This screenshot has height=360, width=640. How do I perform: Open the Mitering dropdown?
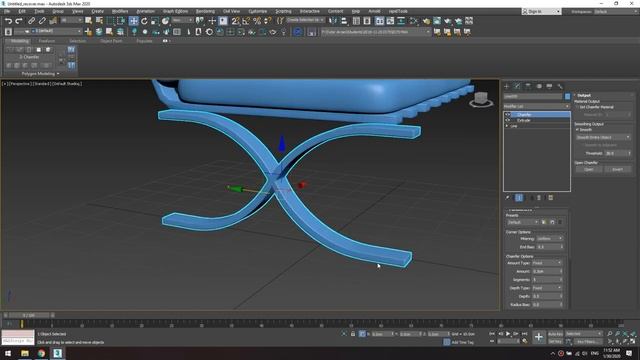550,238
